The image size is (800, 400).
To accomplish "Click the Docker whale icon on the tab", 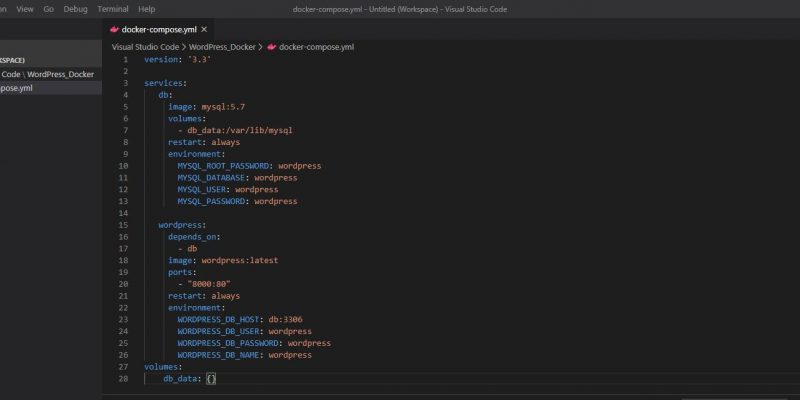I will click(x=114, y=30).
